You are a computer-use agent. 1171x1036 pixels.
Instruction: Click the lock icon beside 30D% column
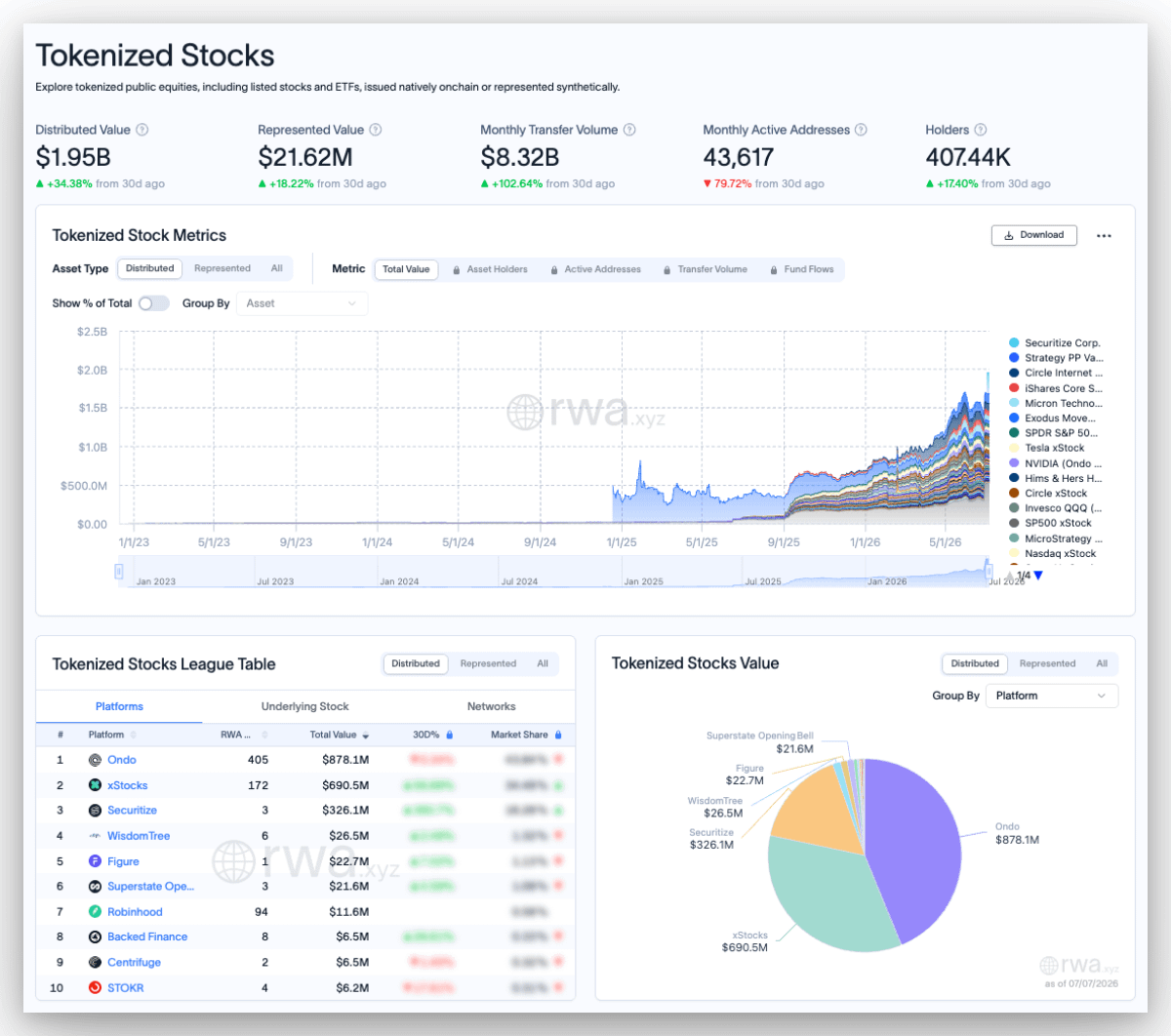tap(450, 735)
